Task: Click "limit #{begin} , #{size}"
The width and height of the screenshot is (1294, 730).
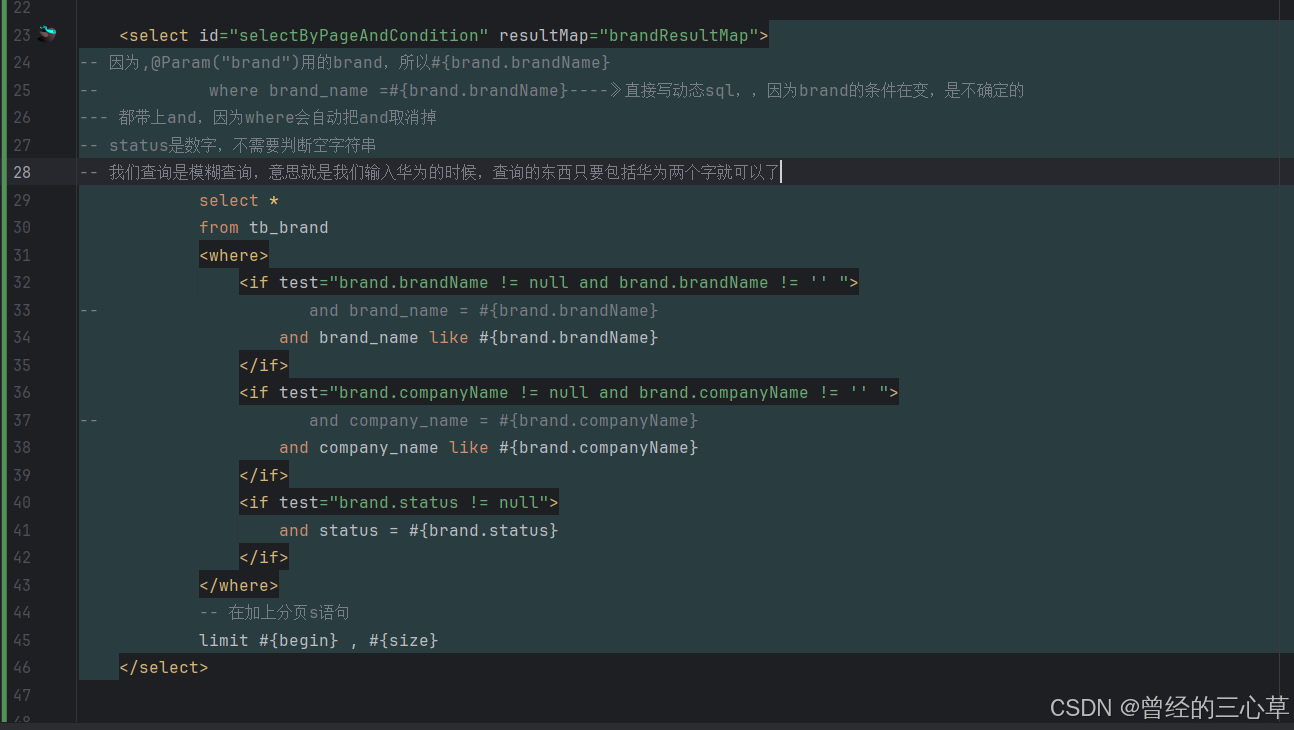Action: click(x=319, y=641)
